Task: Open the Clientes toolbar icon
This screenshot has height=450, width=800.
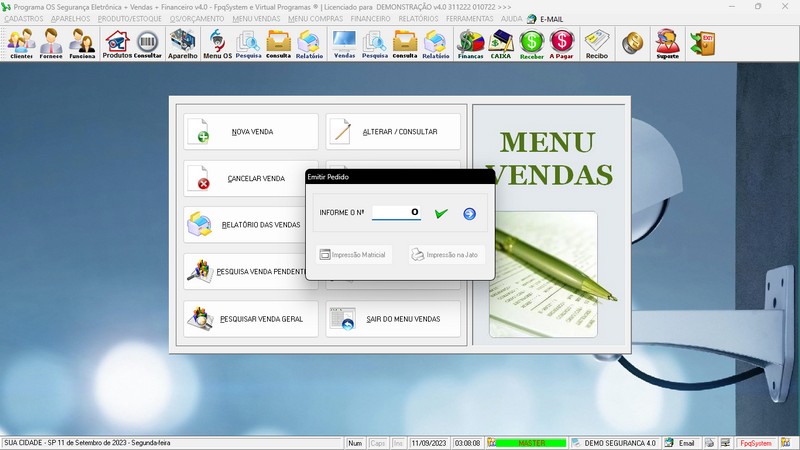Action: [21, 44]
